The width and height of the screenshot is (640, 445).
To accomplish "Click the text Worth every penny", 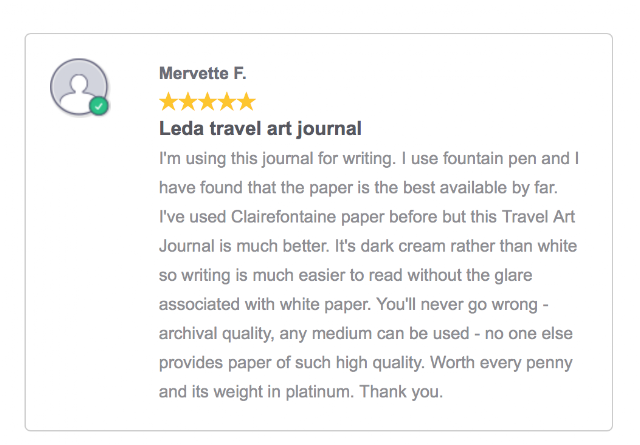I will (501, 363).
